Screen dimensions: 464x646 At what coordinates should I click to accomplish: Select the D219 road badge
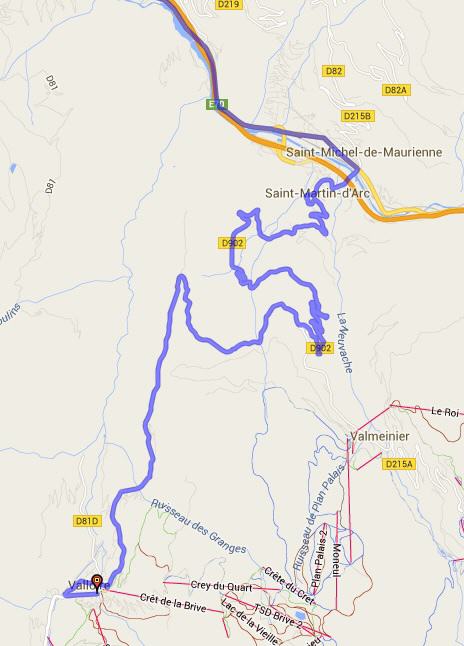[229, 5]
